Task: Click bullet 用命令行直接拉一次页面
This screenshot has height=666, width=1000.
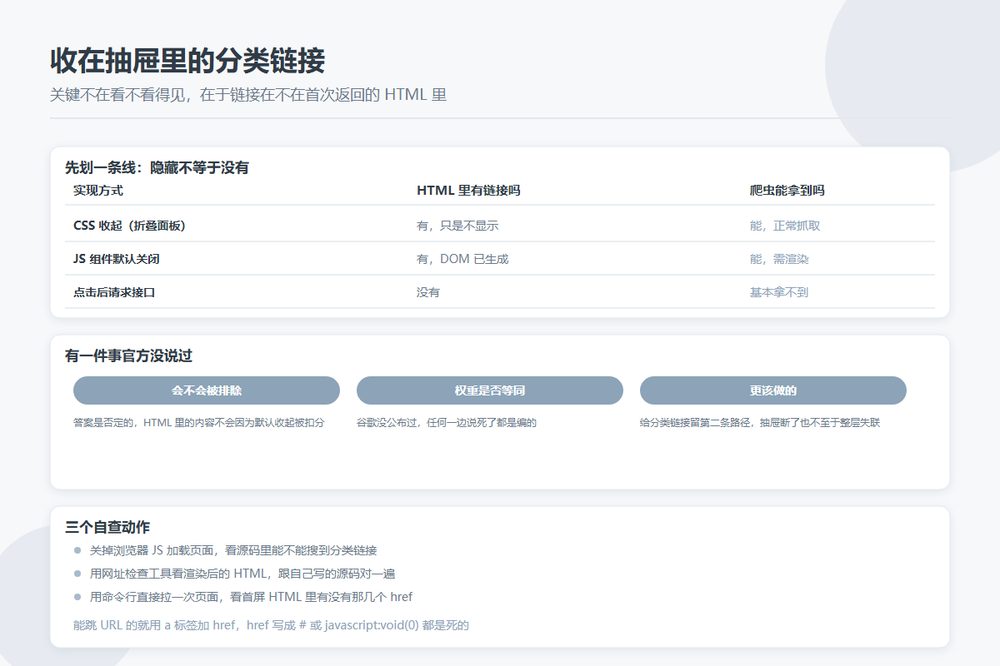Action: tap(251, 597)
